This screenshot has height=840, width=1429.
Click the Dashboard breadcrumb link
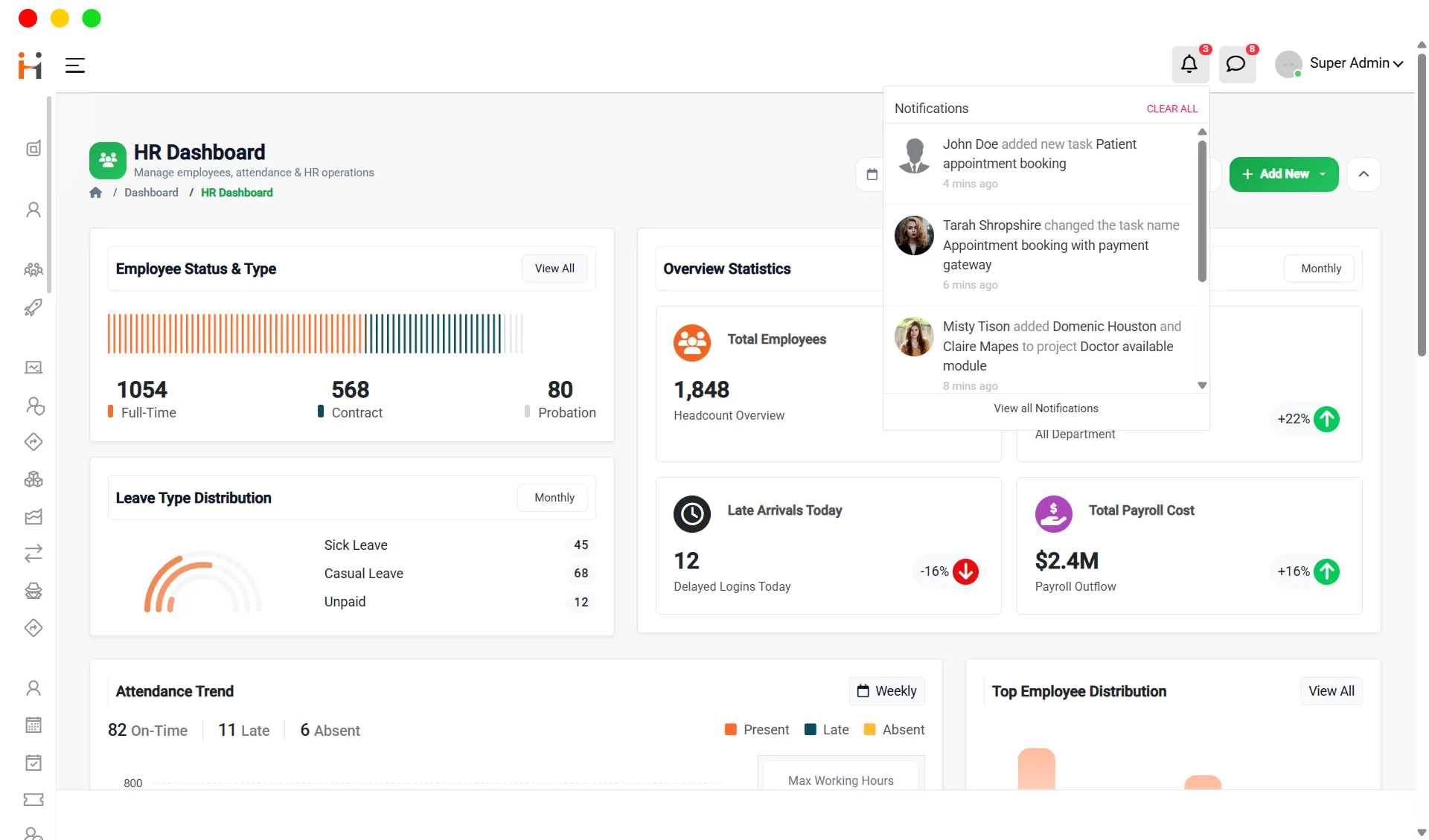(151, 193)
